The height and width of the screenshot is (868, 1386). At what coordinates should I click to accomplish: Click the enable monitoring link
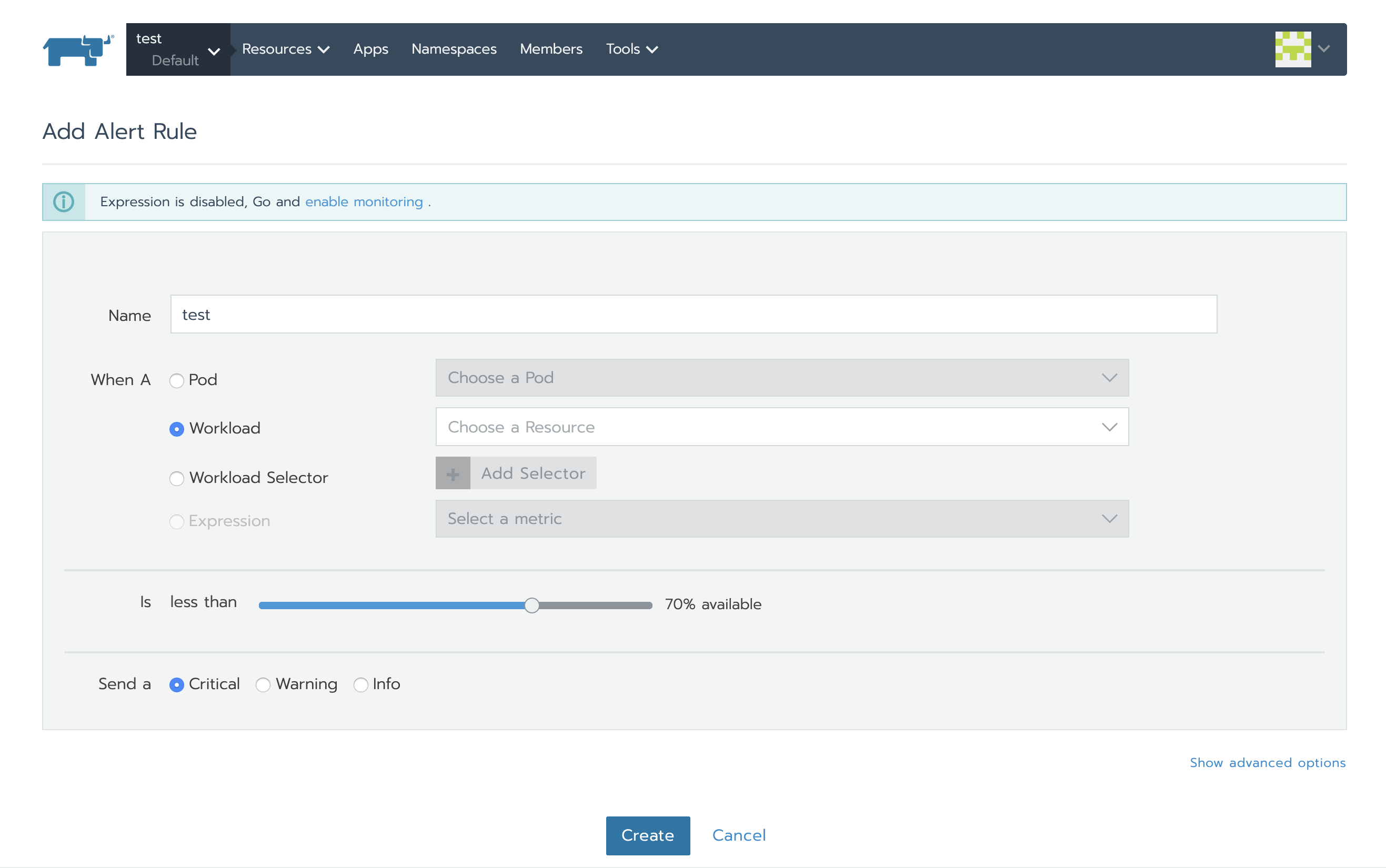pyautogui.click(x=364, y=202)
